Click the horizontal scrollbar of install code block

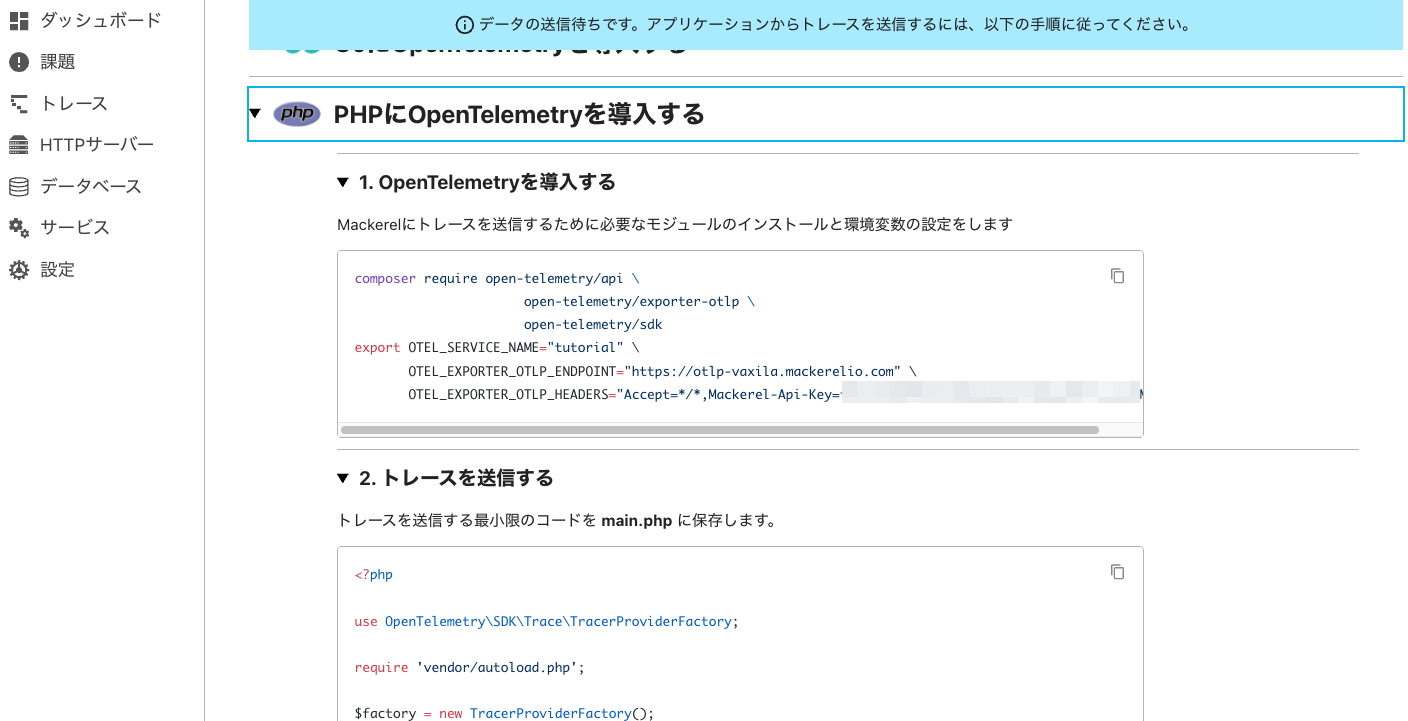720,430
